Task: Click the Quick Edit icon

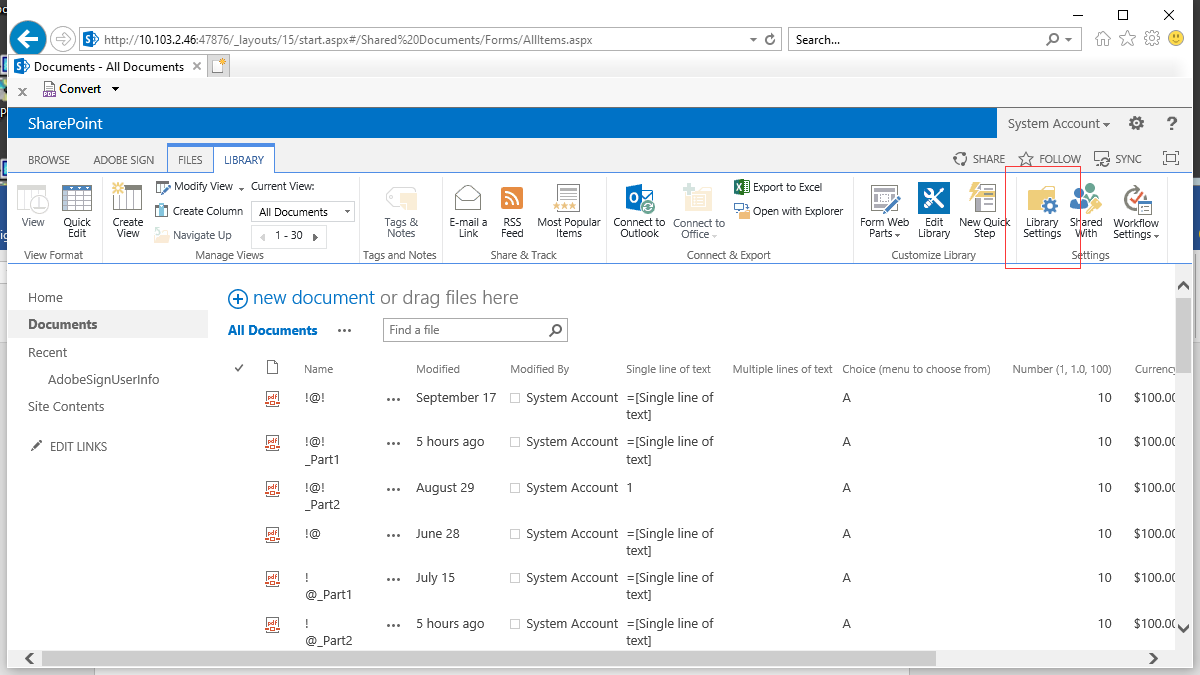Action: coord(77,211)
